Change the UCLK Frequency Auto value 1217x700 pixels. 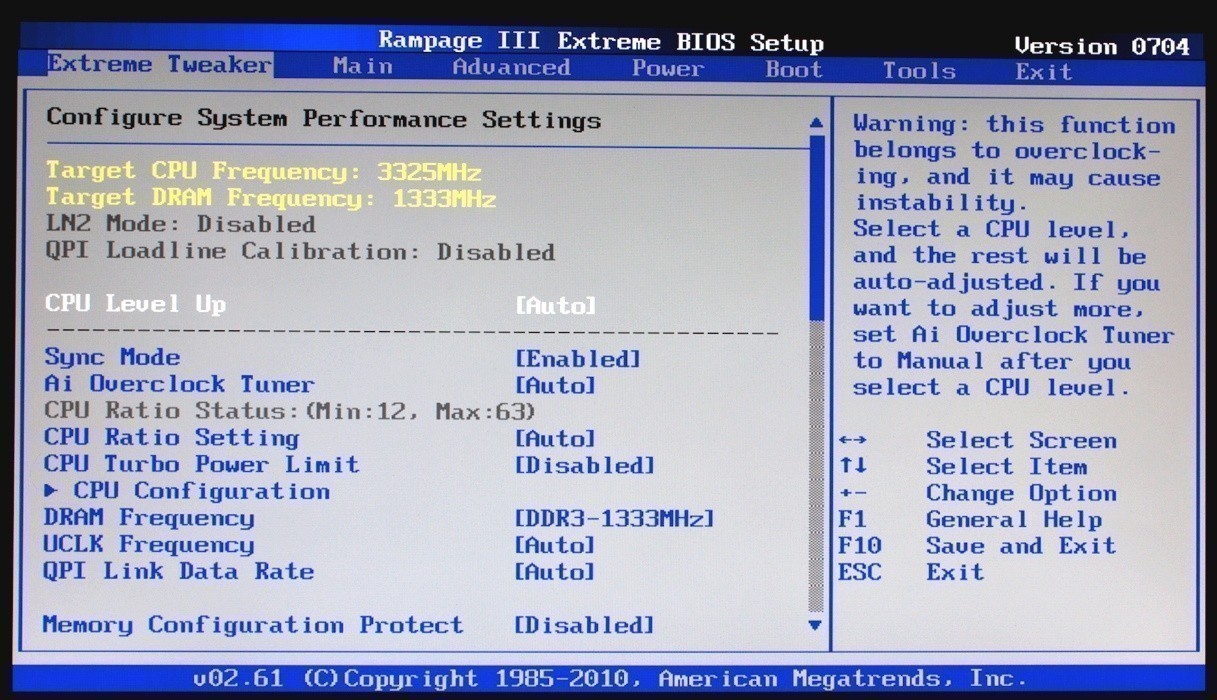coord(556,546)
